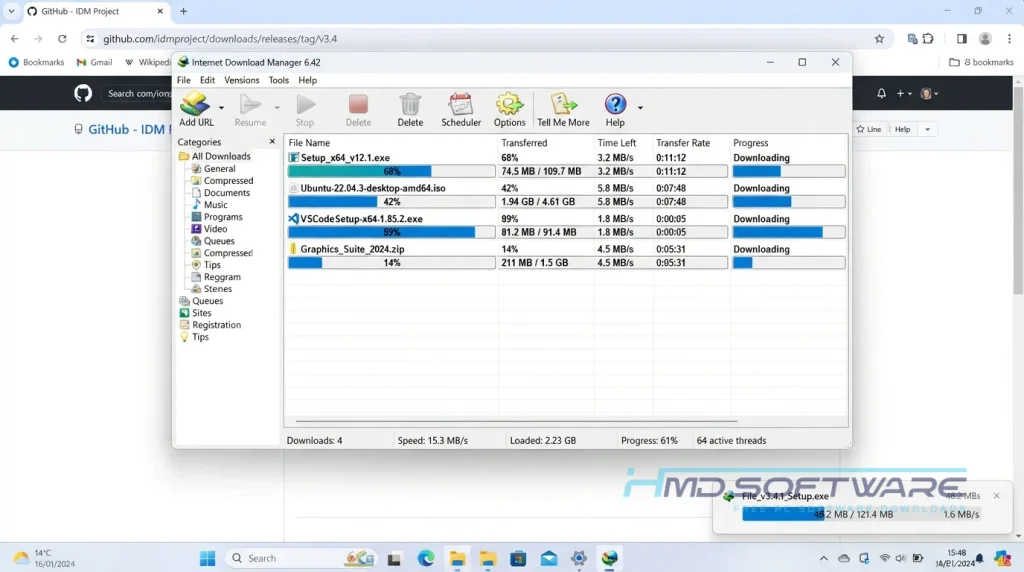Open Settings gear in taskbar

point(579,558)
